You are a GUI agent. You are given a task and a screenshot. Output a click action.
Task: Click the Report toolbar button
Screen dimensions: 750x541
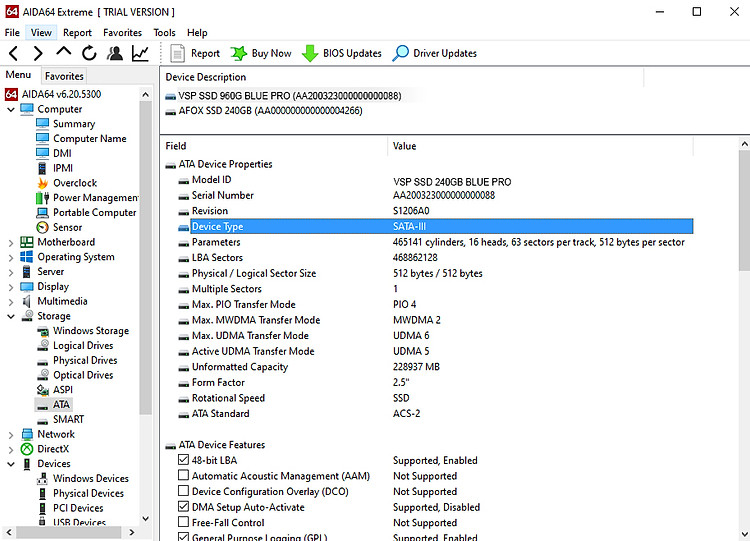[195, 53]
